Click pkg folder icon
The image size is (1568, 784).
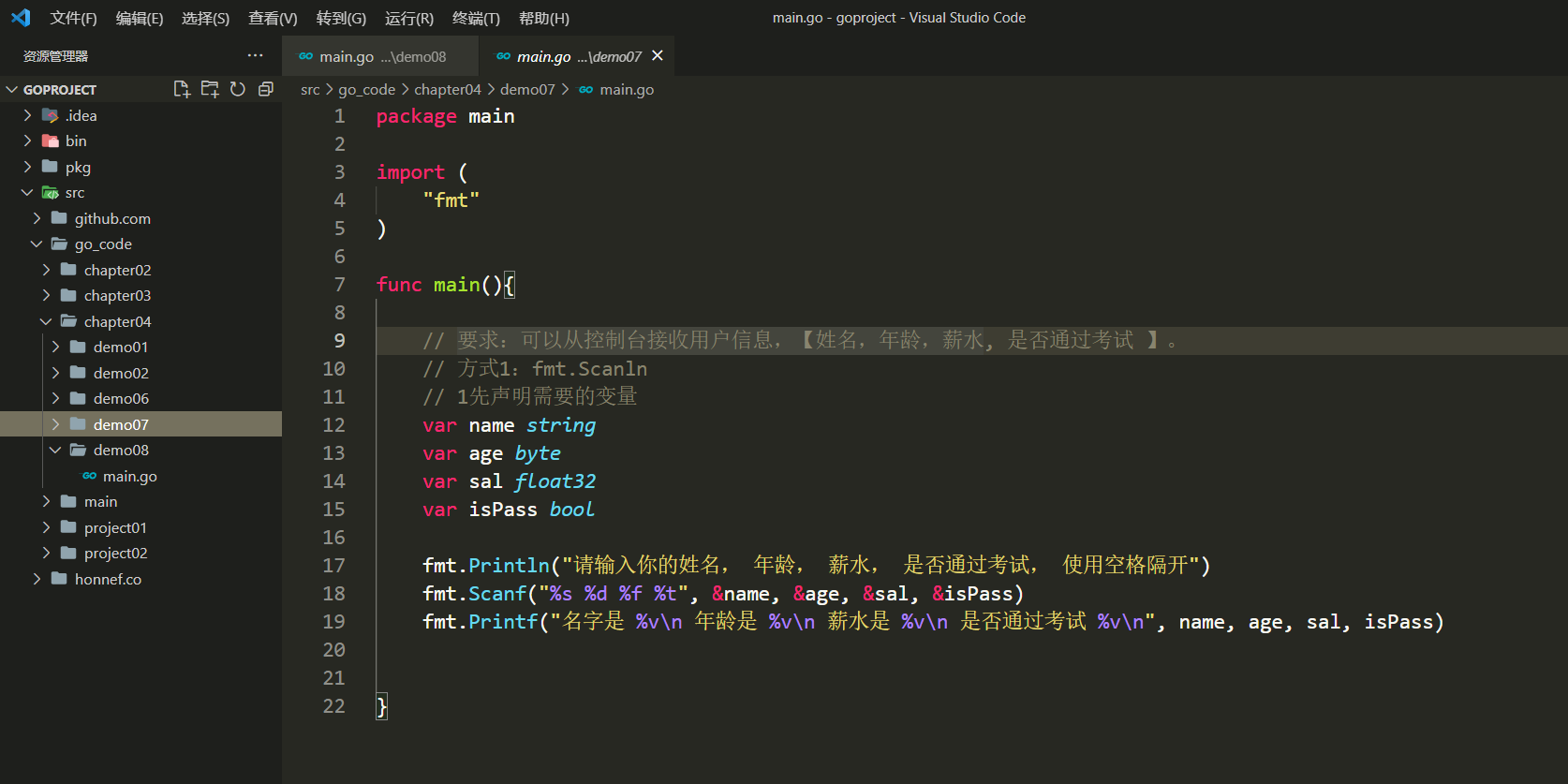tap(51, 167)
